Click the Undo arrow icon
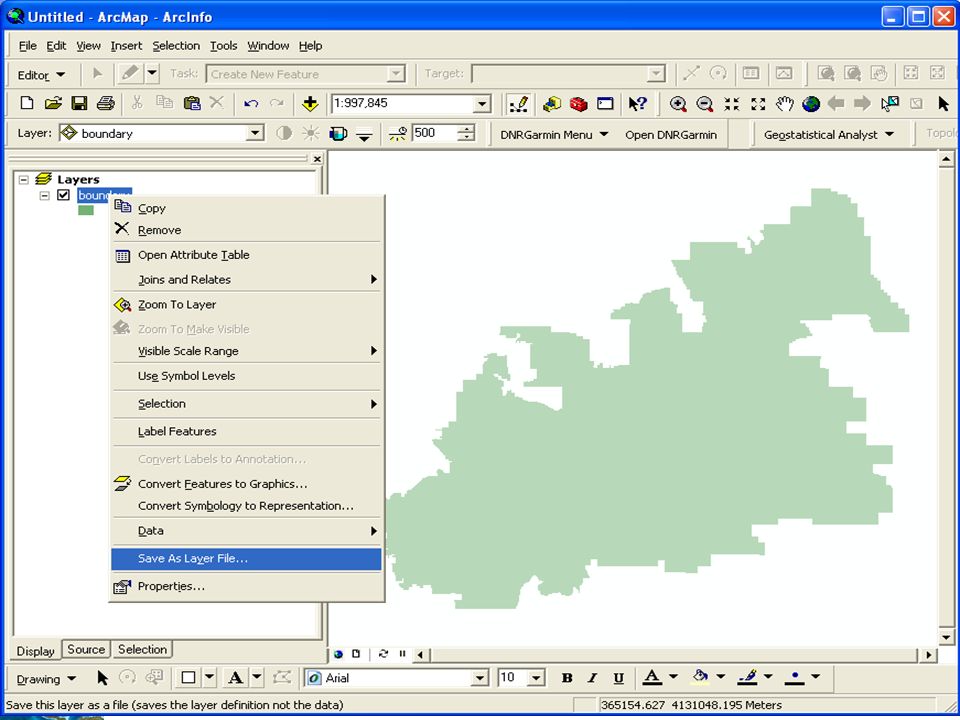Viewport: 960px width, 720px height. pos(250,103)
